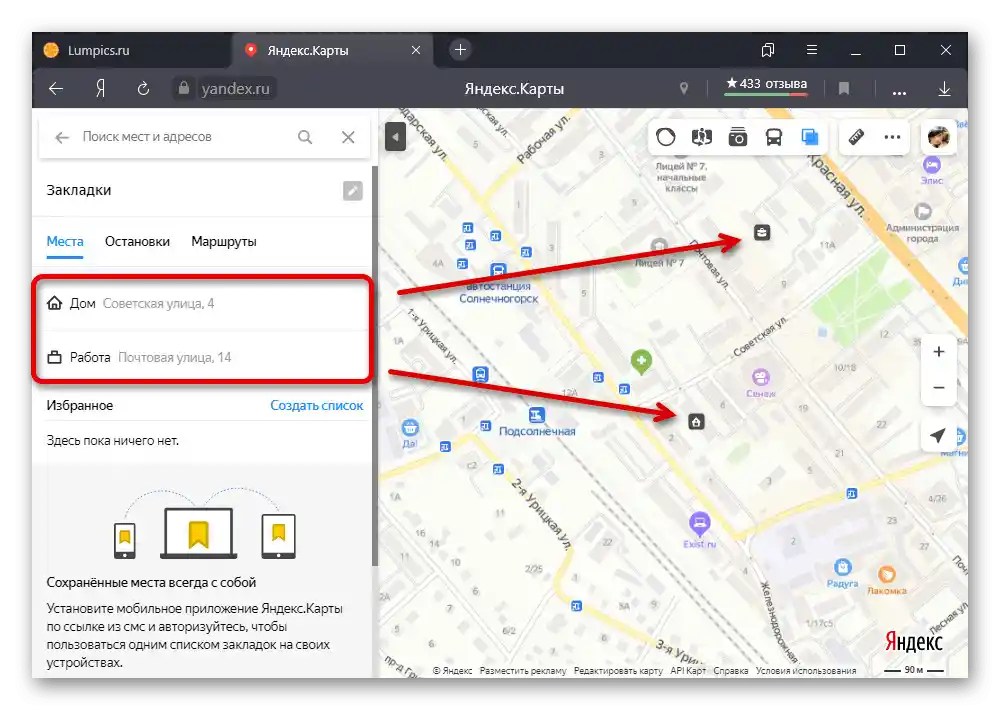Open the user profile avatar

[939, 137]
